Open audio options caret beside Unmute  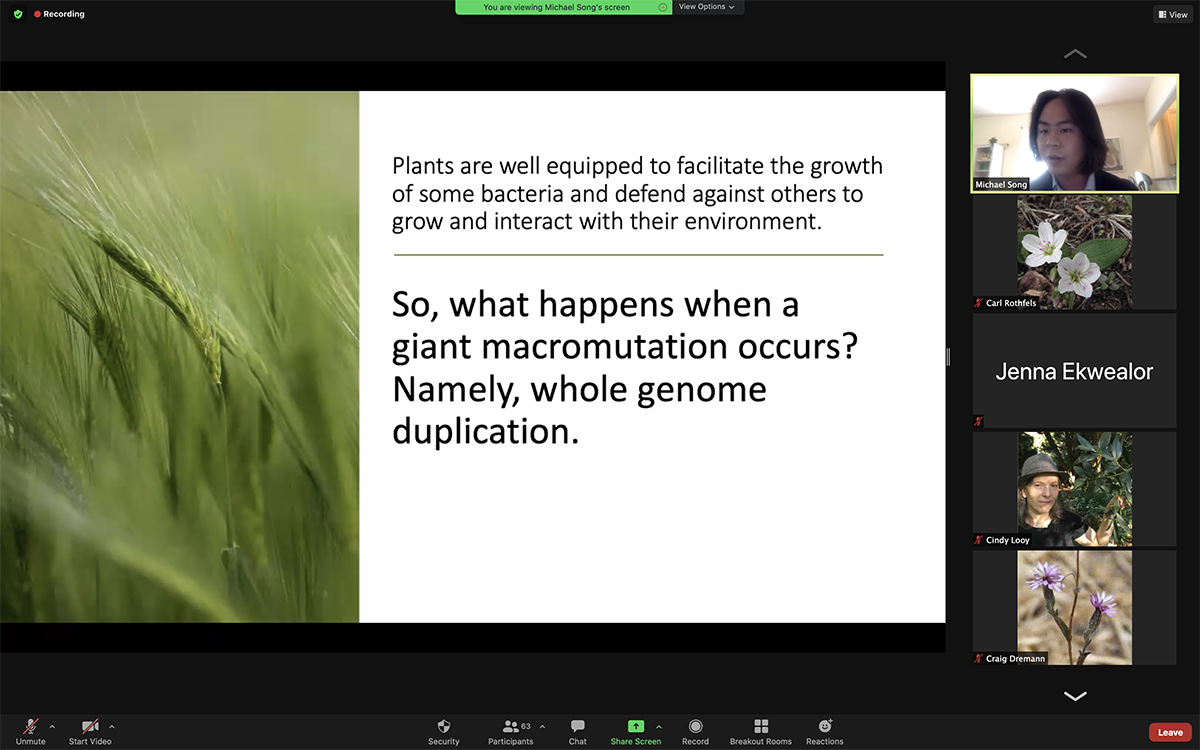tap(52, 726)
